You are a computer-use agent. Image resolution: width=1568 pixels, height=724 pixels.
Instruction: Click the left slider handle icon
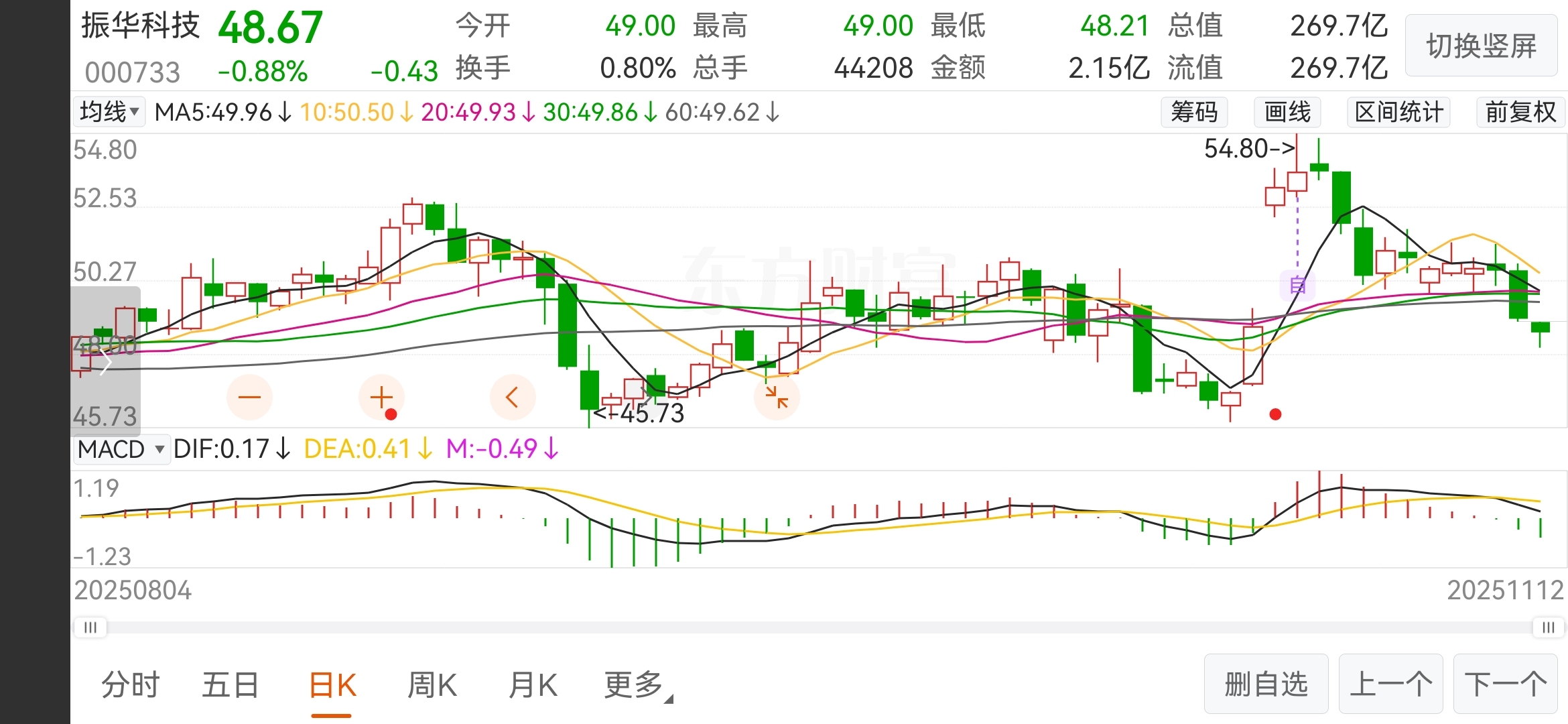click(90, 627)
